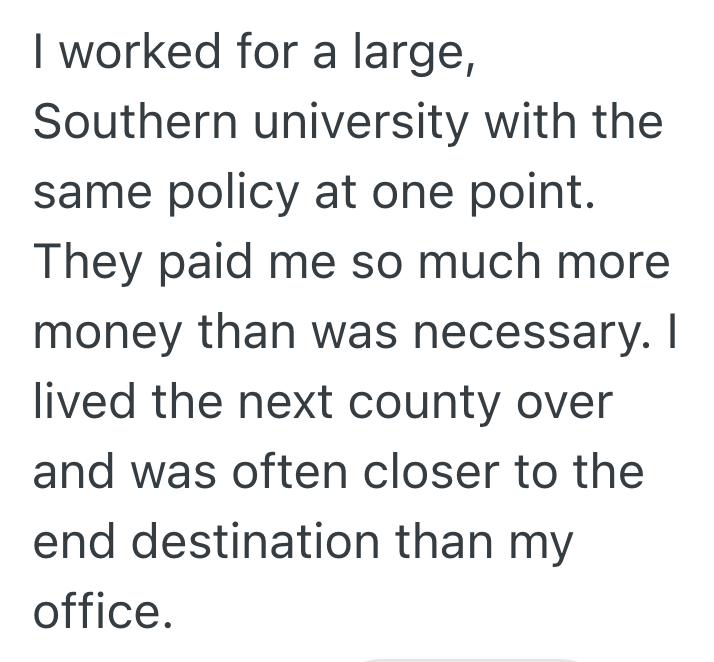
Task: Click the word "end" before destination
Action: [79, 542]
